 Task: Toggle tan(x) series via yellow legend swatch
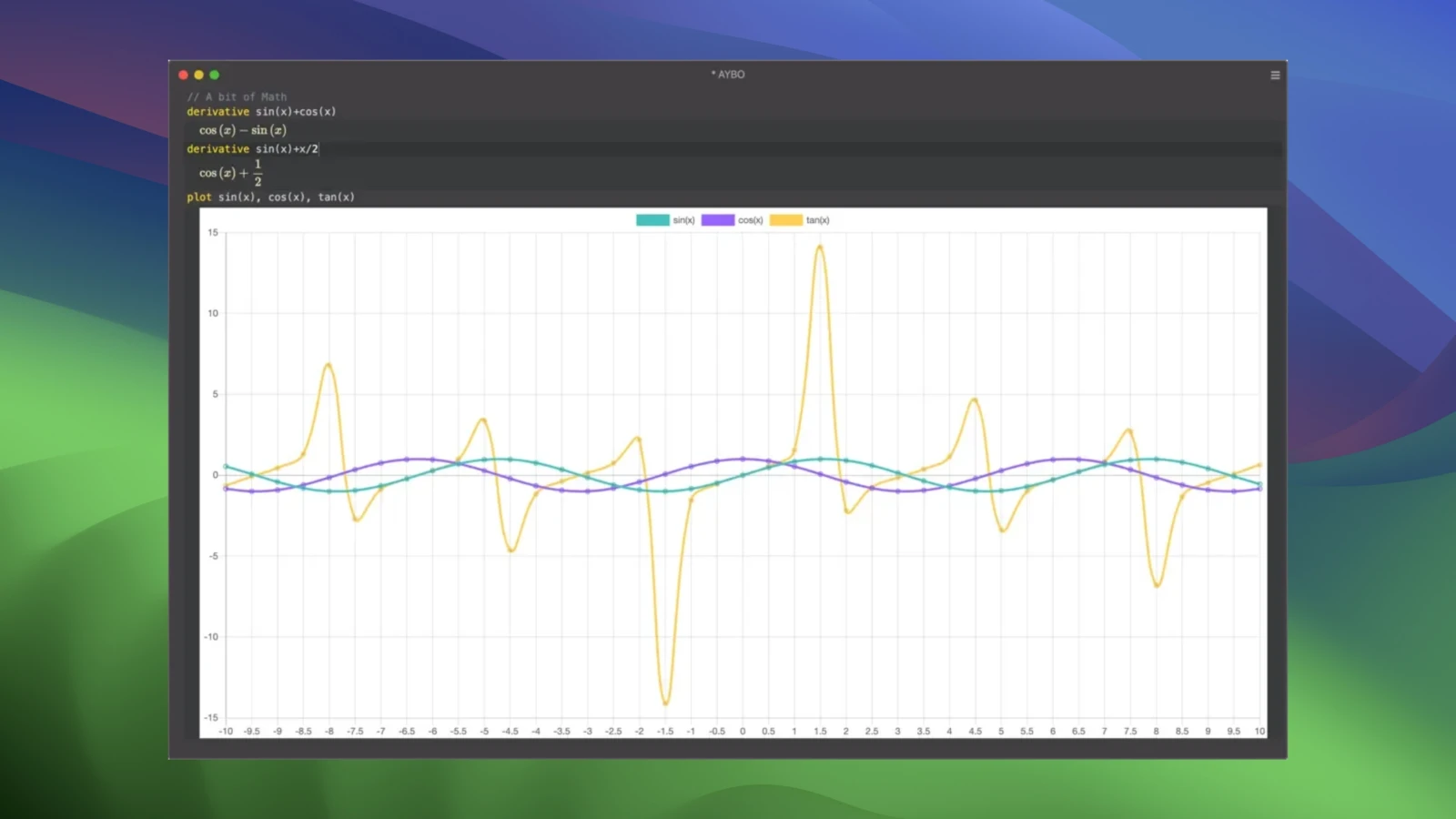[x=786, y=220]
